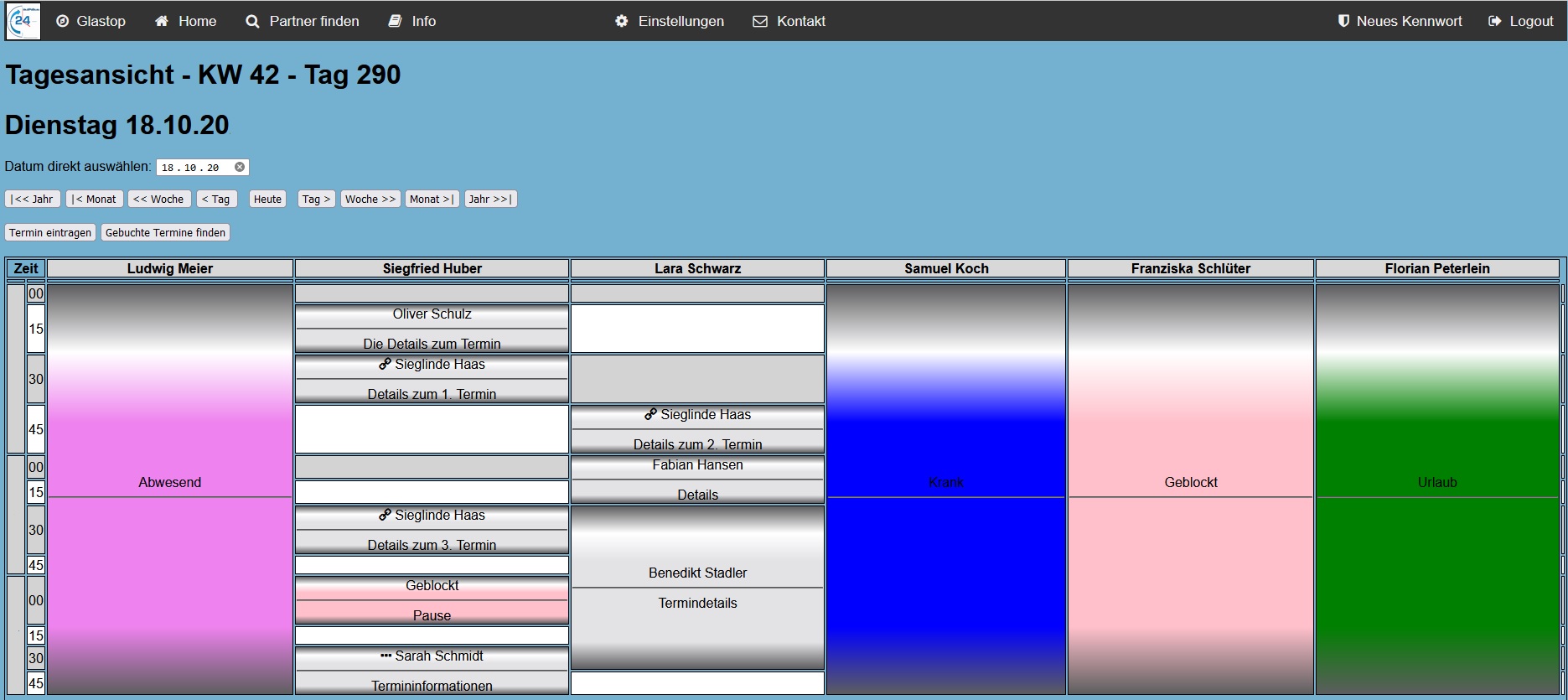
Task: Advance one month with Monat >| button
Action: pyautogui.click(x=432, y=199)
